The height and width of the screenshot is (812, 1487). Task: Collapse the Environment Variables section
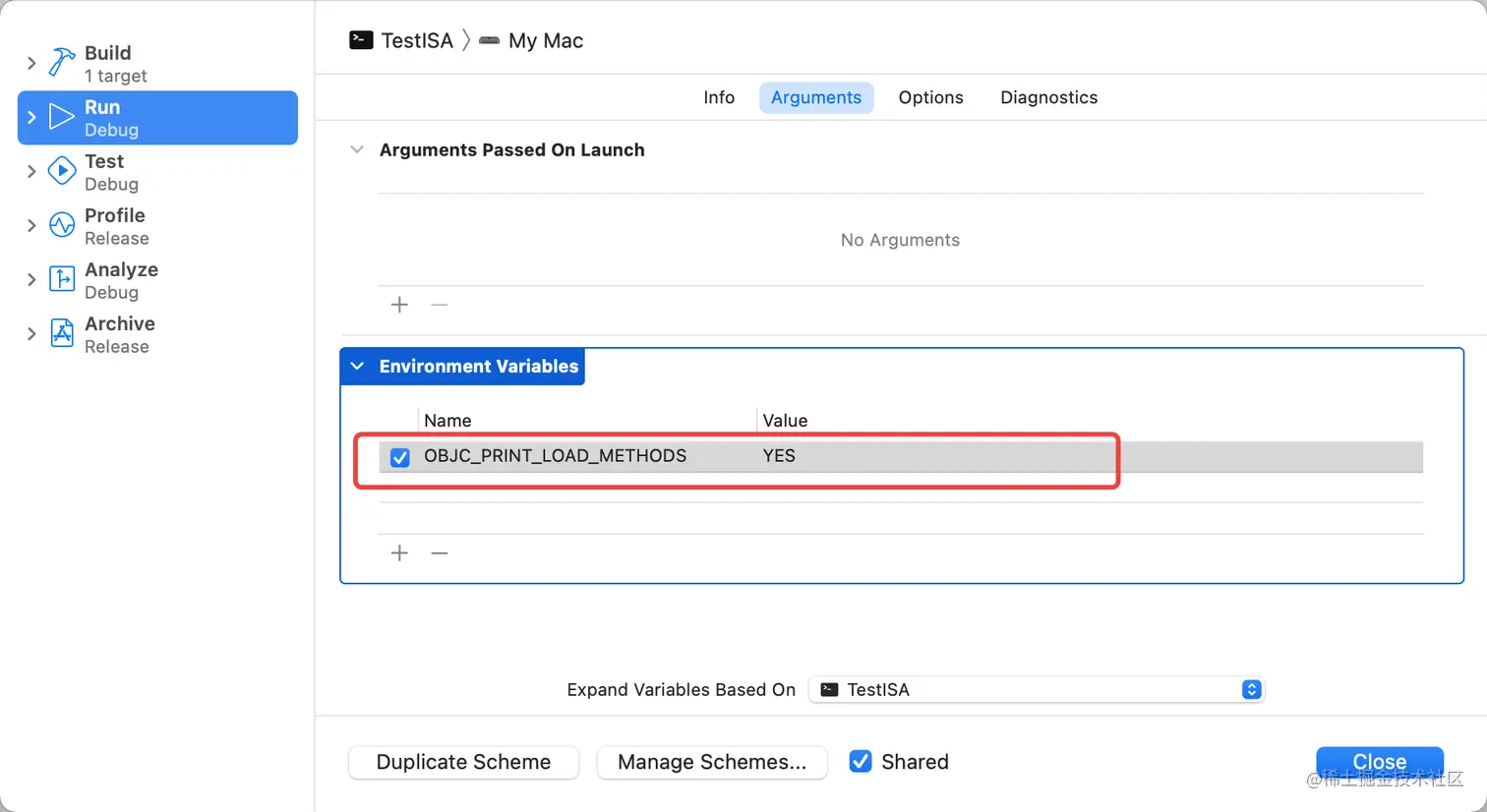click(357, 367)
